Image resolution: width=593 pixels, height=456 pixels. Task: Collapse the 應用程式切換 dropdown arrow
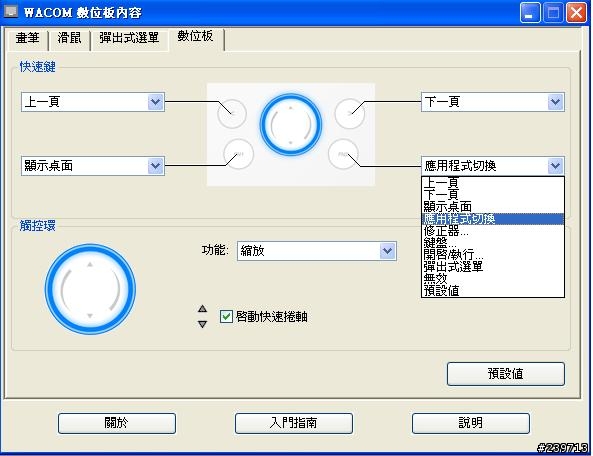coord(556,166)
